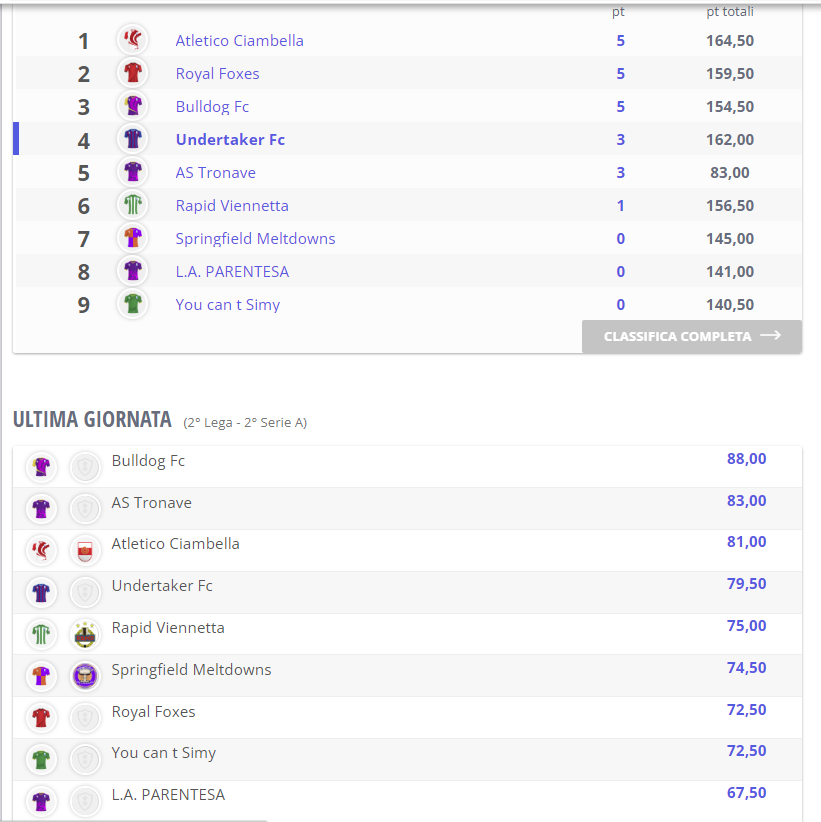Click You can t Simy jersey in Ultima Giornata
This screenshot has width=821, height=822.
click(x=41, y=760)
